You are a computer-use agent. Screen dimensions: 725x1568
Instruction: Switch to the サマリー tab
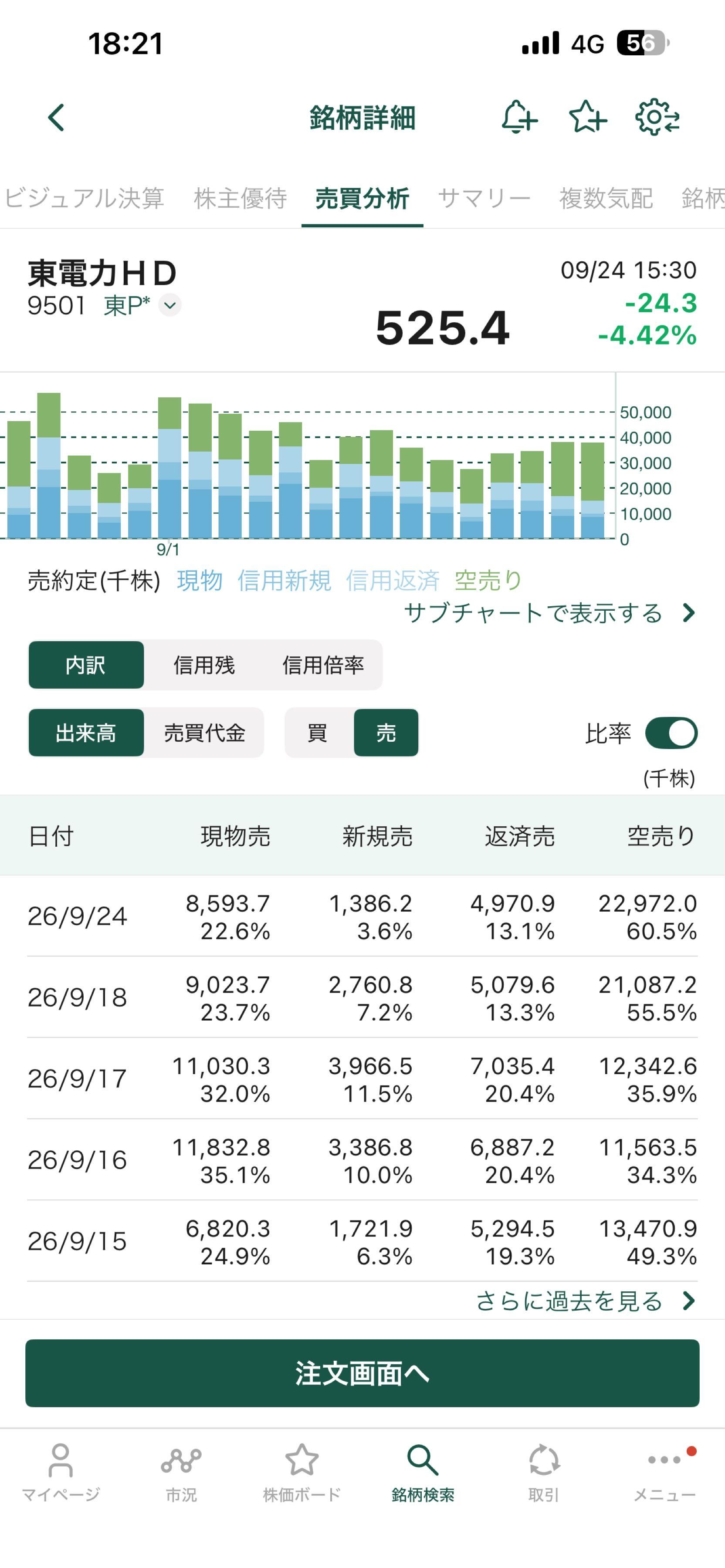point(484,198)
